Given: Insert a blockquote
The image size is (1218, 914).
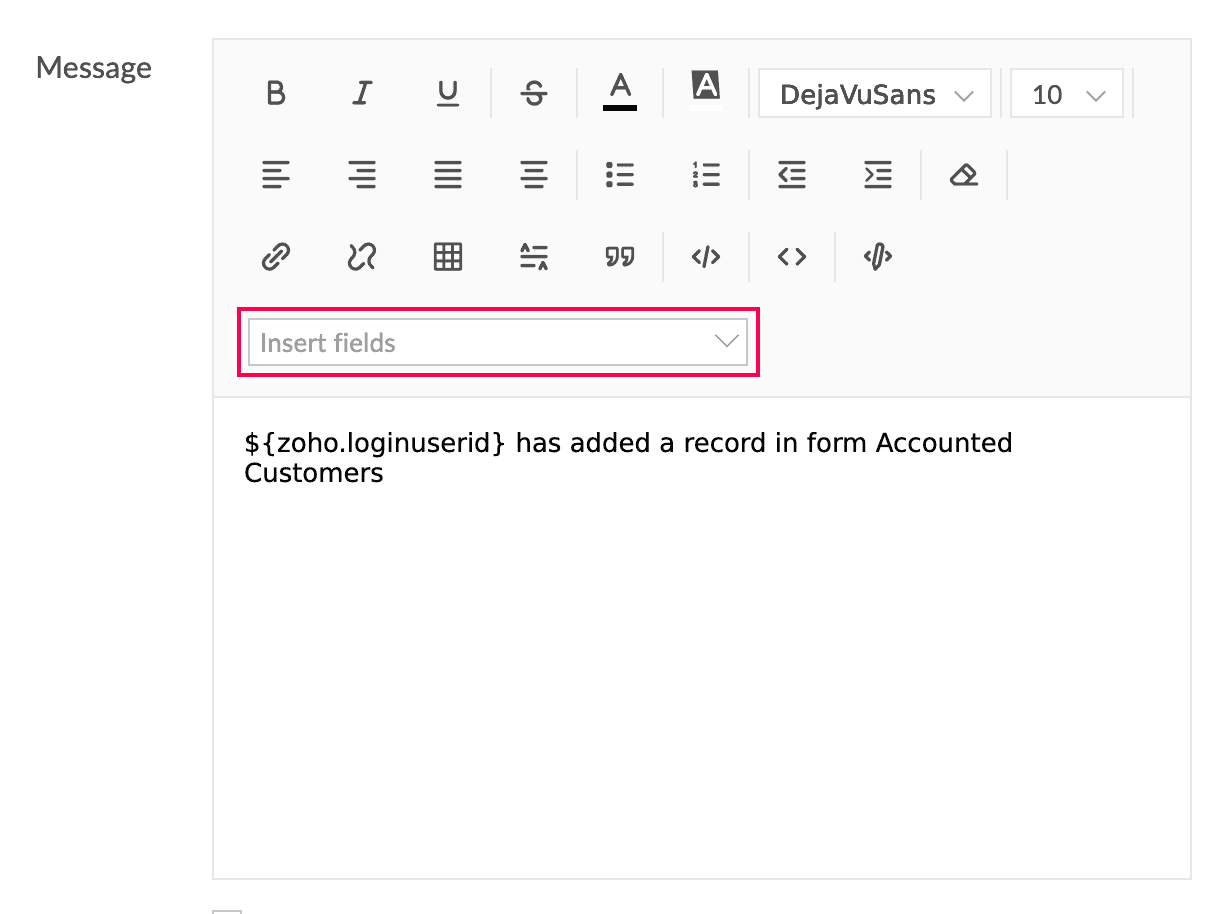Looking at the screenshot, I should pos(620,257).
